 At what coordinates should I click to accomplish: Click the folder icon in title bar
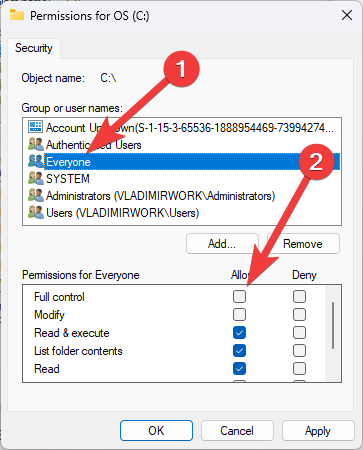pos(17,15)
